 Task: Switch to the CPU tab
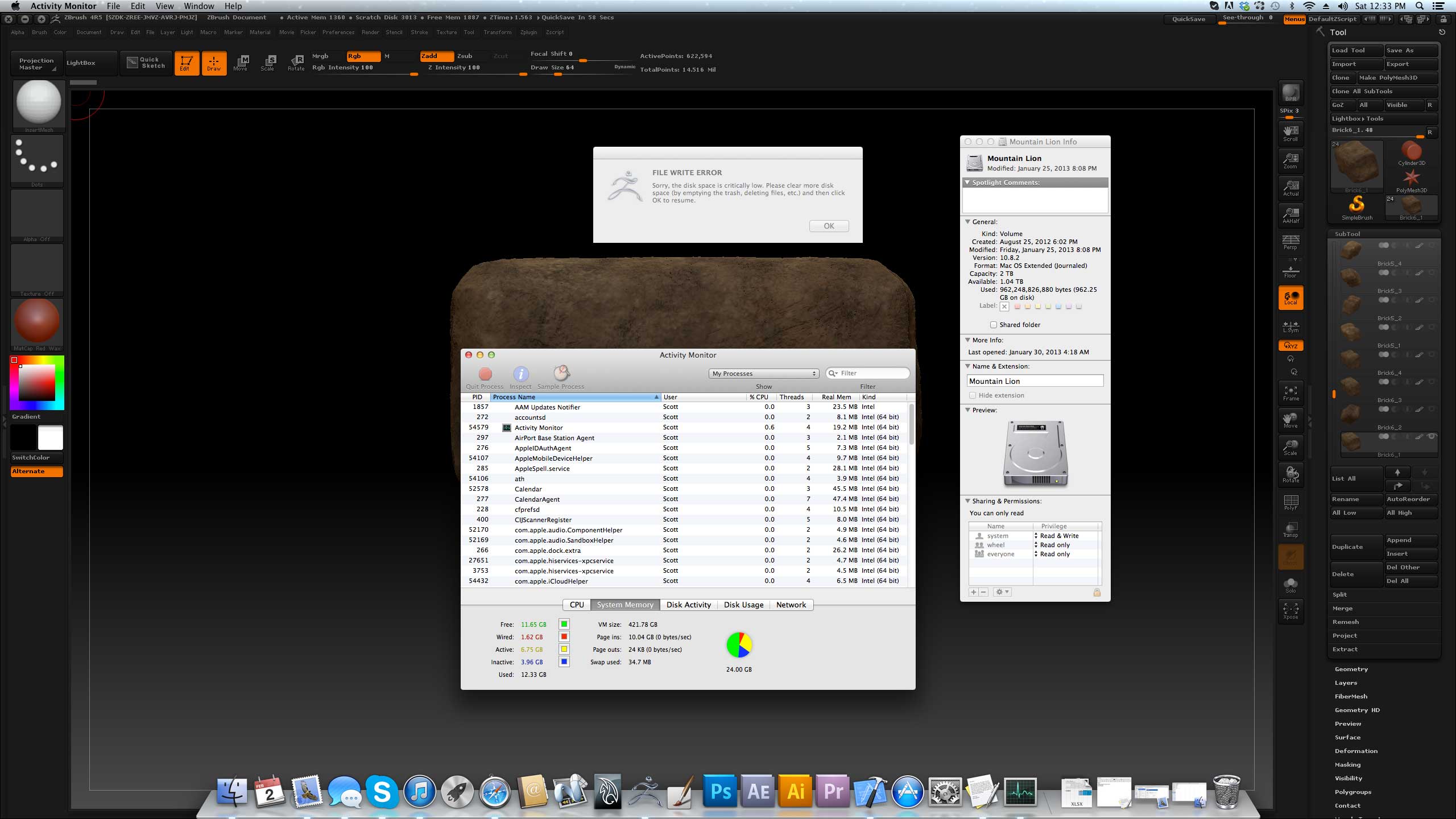577,605
